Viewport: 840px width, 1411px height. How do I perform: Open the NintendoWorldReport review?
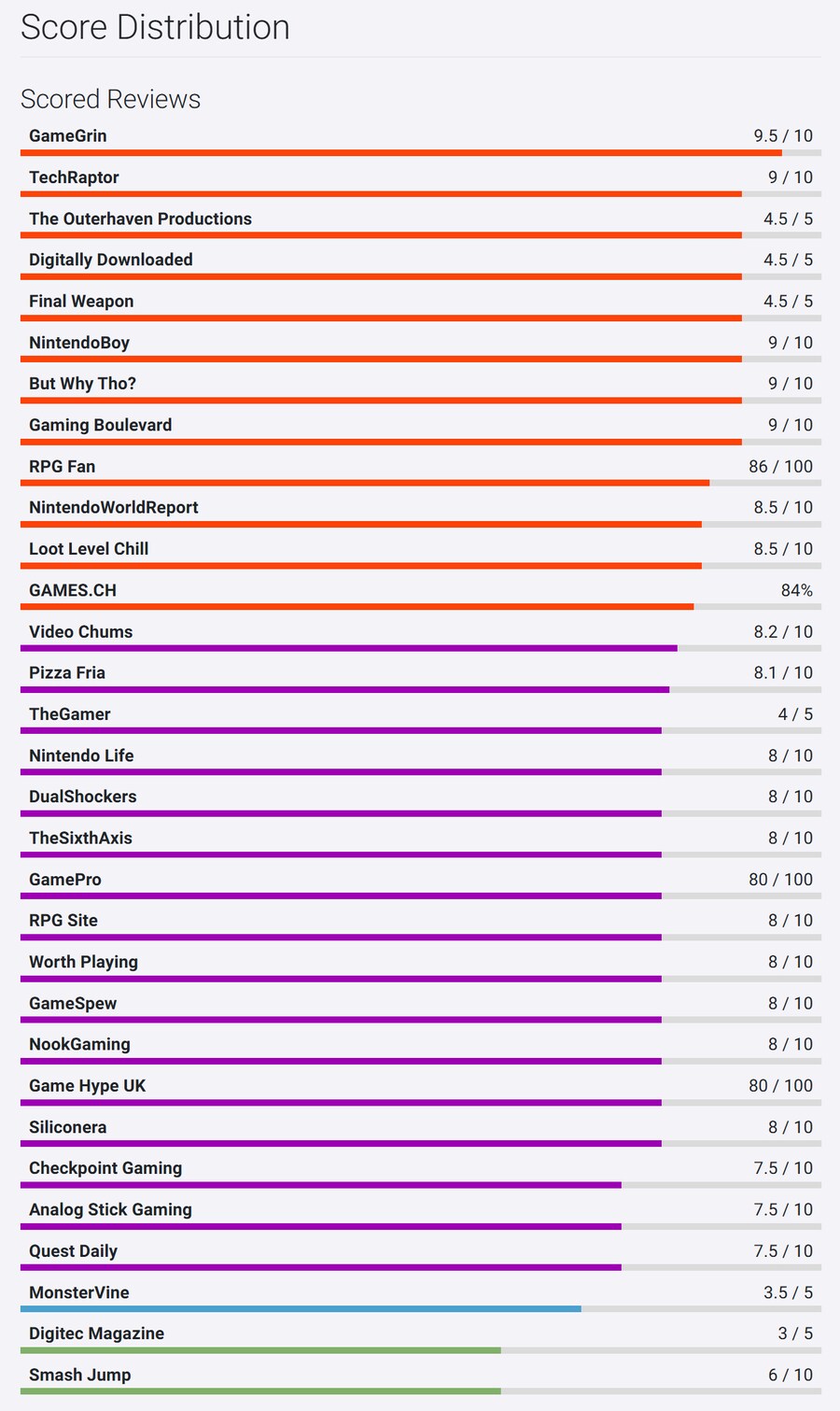[113, 507]
